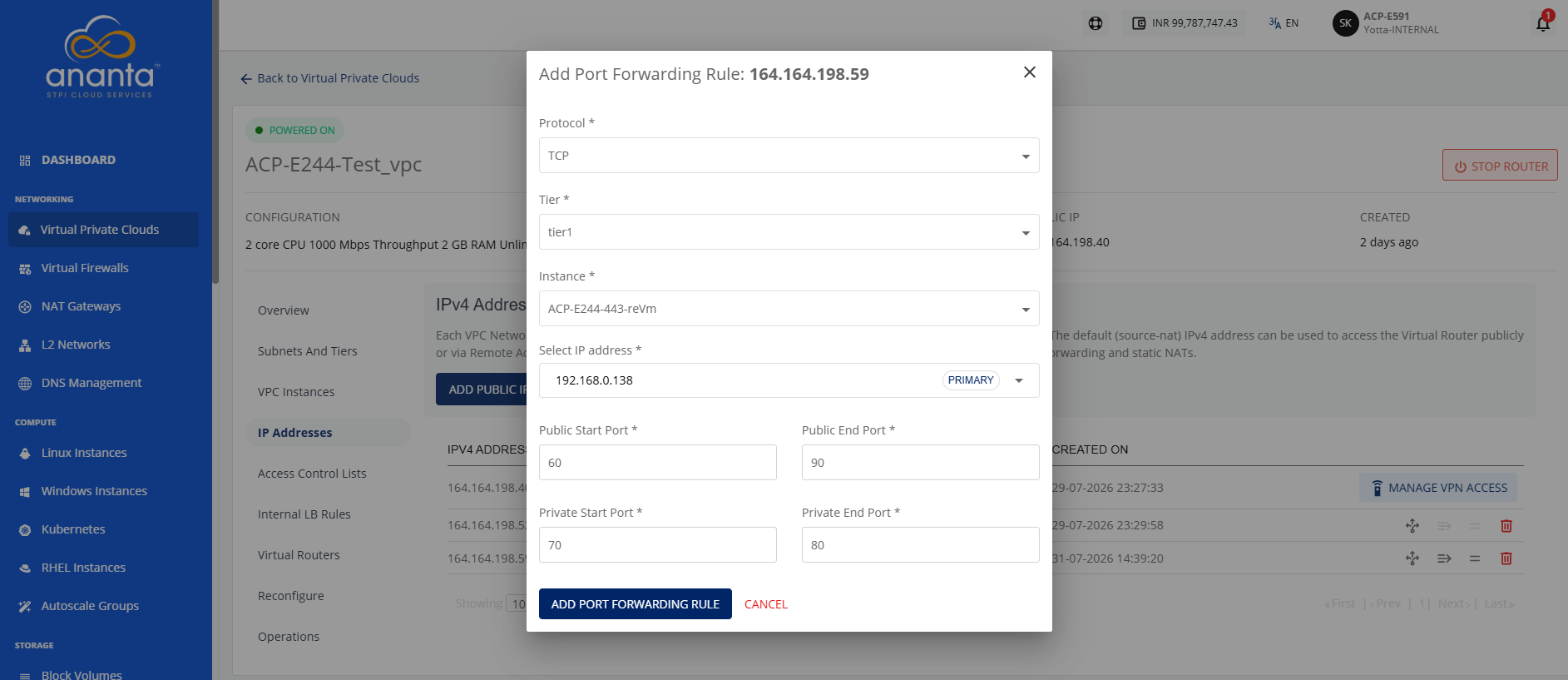The image size is (1568, 680).
Task: Click the Public End Port field
Action: tap(920, 463)
